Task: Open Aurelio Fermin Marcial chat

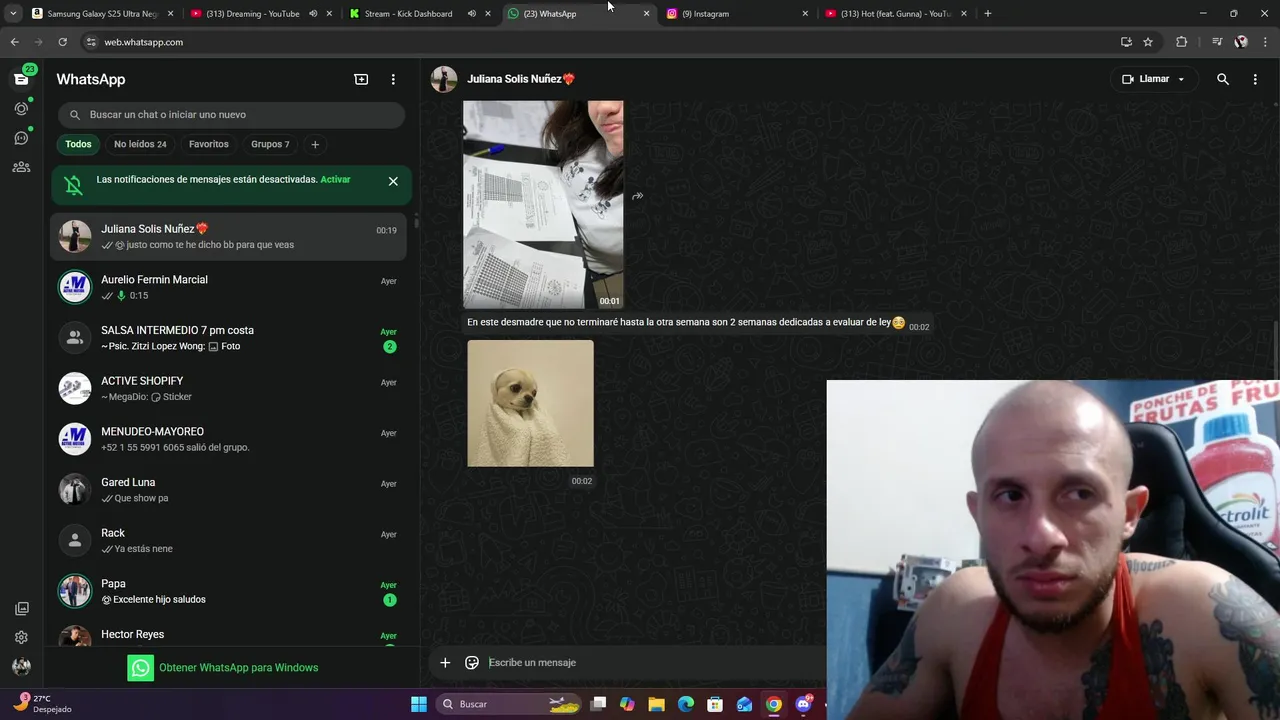Action: 228,287
